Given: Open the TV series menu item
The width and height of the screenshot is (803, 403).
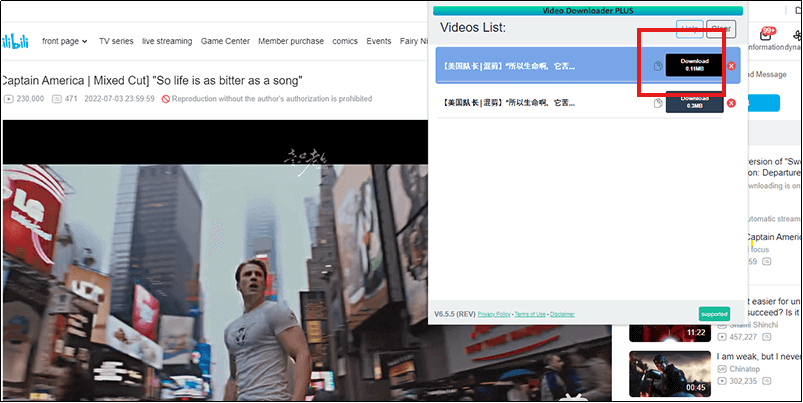Looking at the screenshot, I should [x=116, y=41].
